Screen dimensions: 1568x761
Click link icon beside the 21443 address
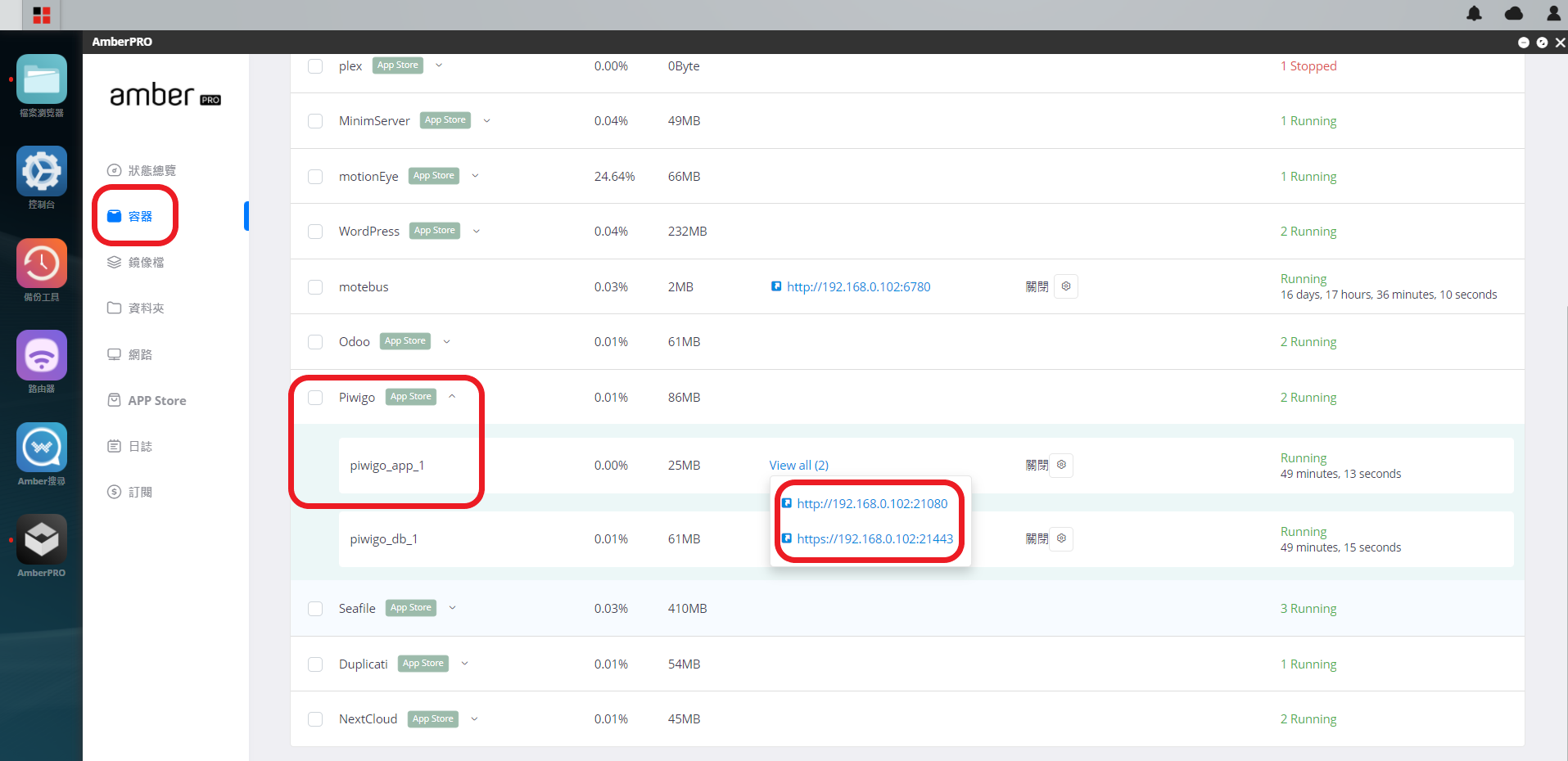[x=787, y=538]
